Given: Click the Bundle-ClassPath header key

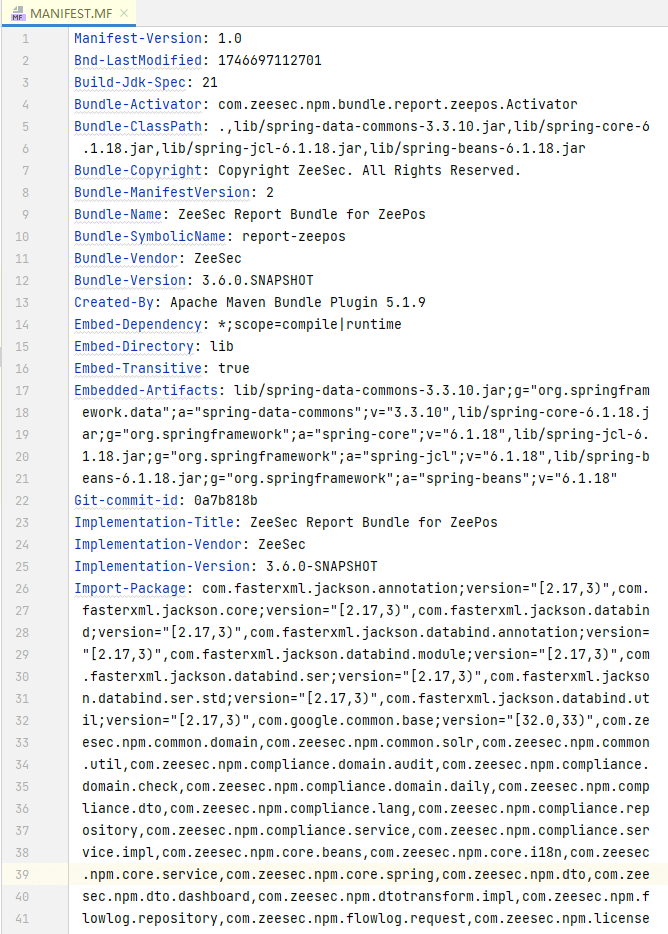Looking at the screenshot, I should pos(136,126).
